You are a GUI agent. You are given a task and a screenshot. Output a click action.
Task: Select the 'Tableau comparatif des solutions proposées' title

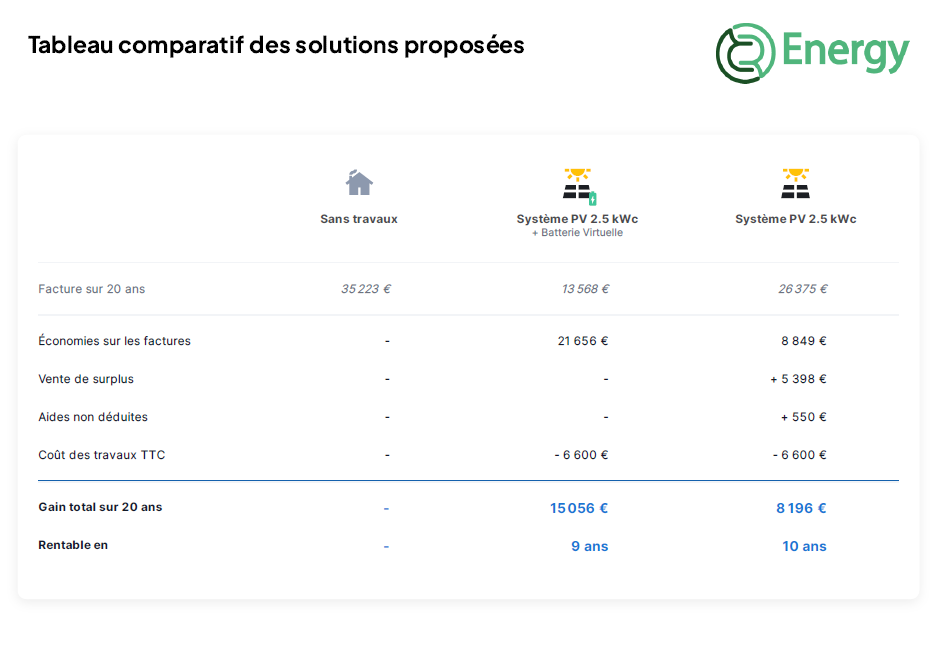pyautogui.click(x=276, y=46)
